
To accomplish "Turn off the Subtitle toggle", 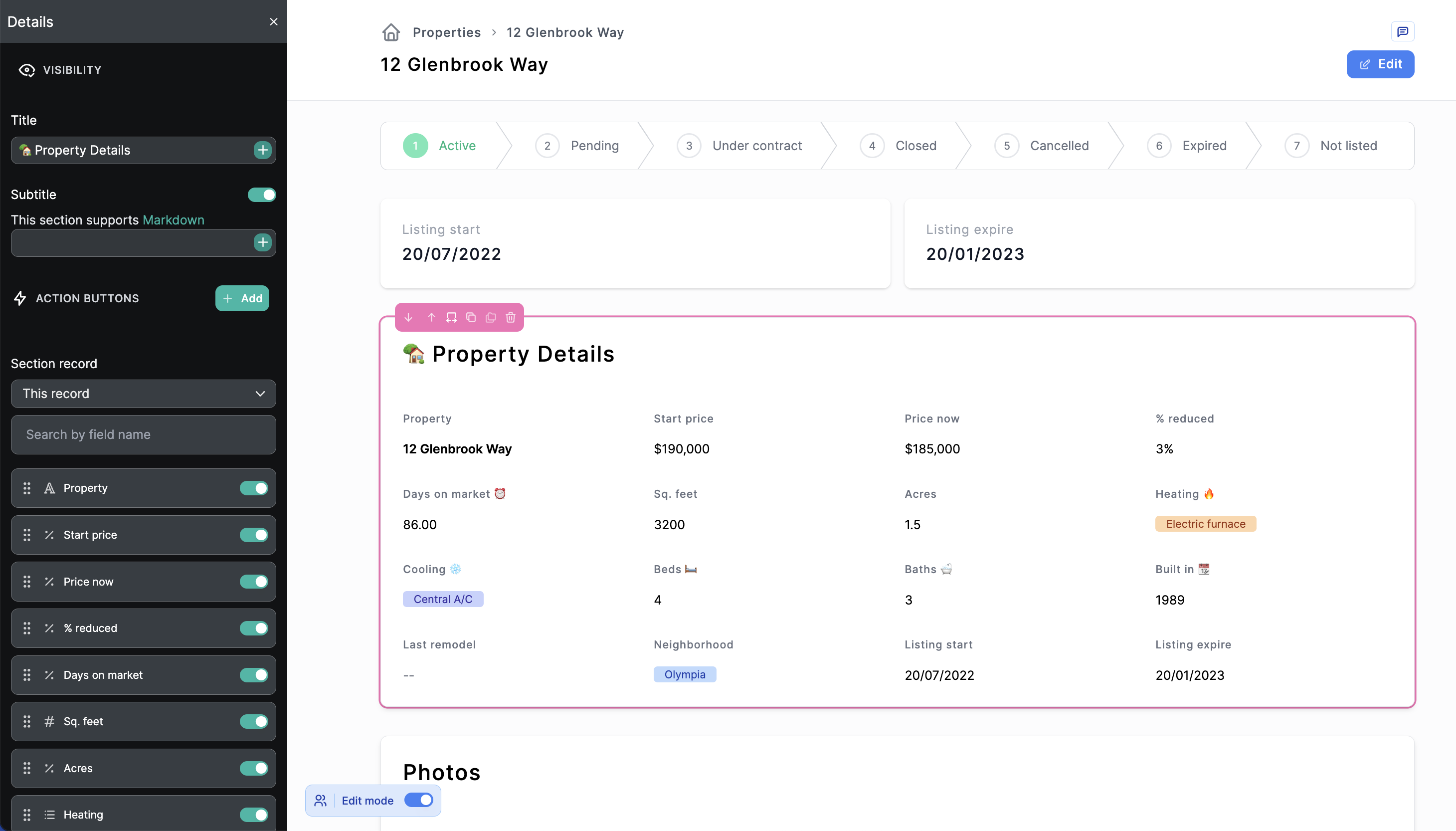I will (262, 195).
